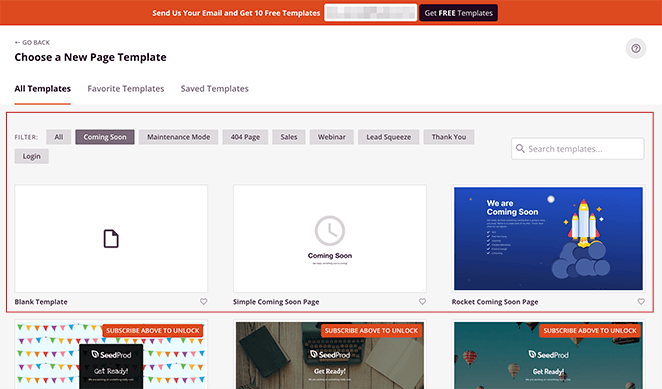Click Subscribe Above to Unlock on bunting template
This screenshot has width=662, height=389.
152,330
